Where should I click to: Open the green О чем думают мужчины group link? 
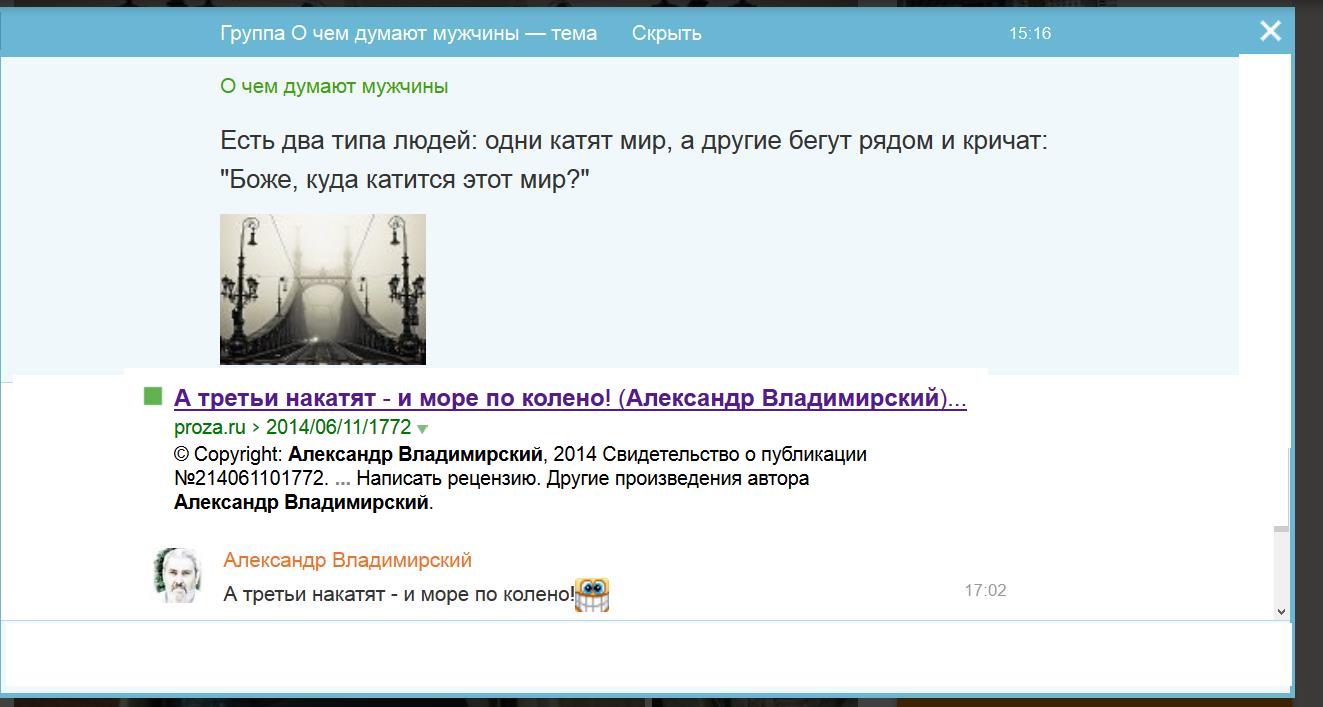pyautogui.click(x=334, y=86)
